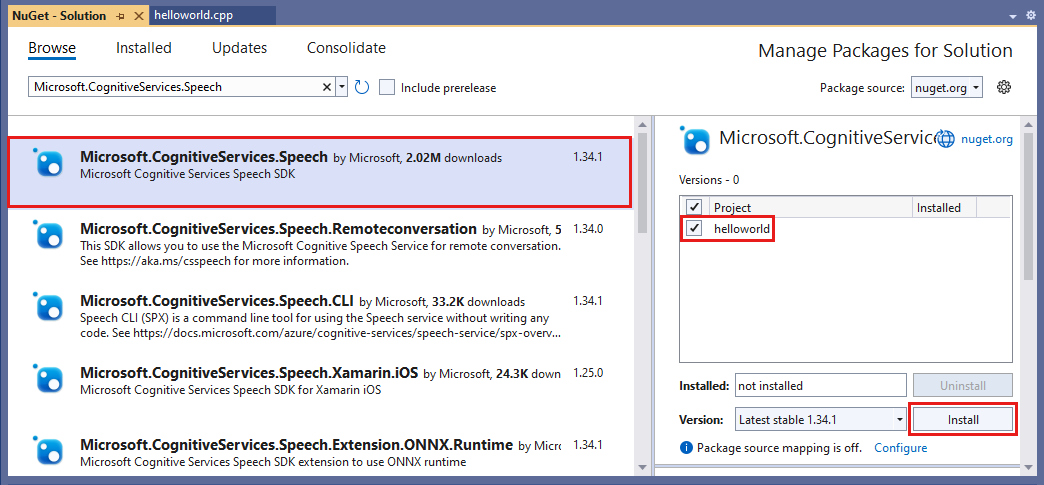Image resolution: width=1044 pixels, height=485 pixels.
Task: Click Microsoft.CognitiveServices.Speech package icon in list
Action: (50, 163)
